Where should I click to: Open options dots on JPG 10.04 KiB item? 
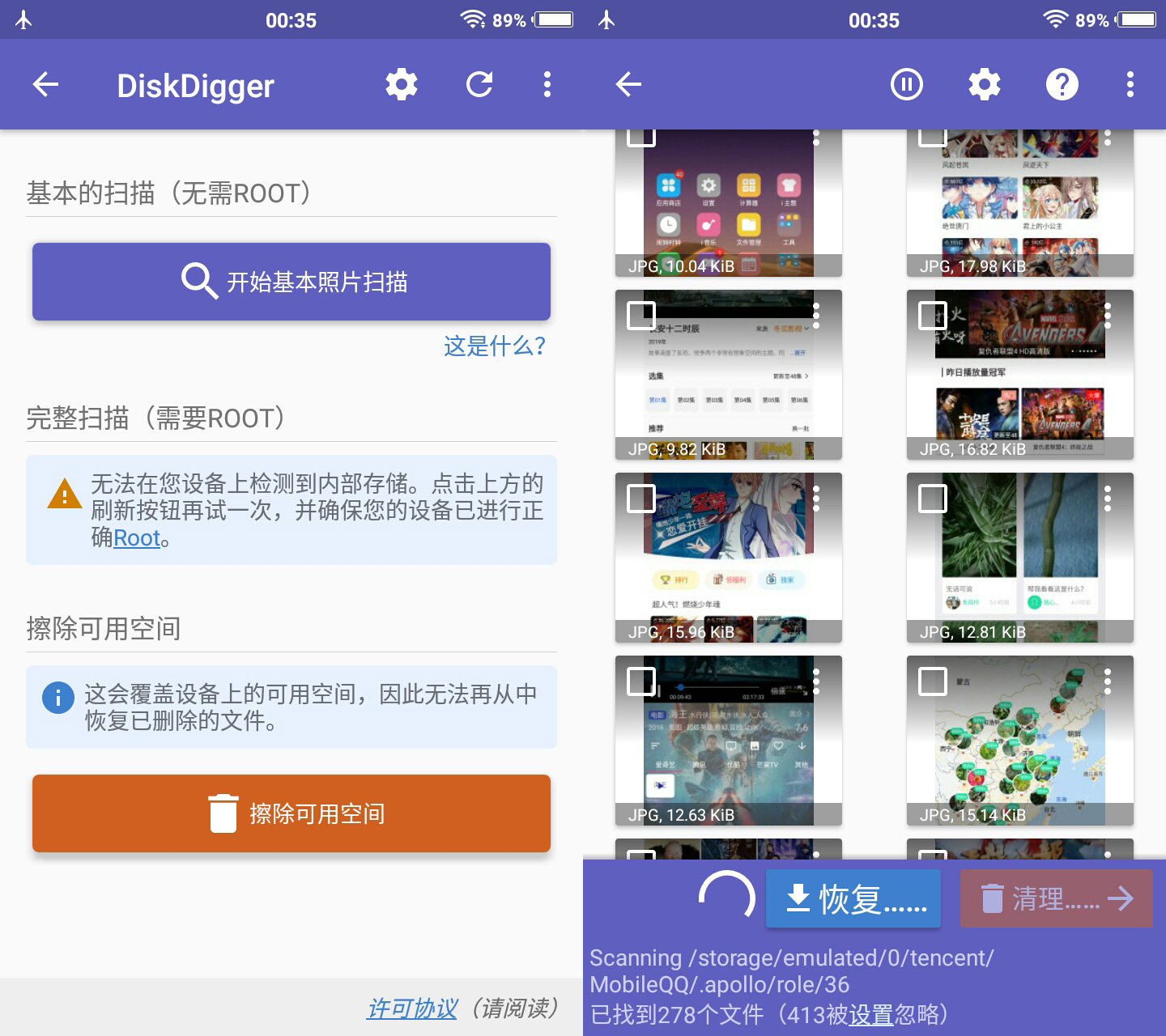pyautogui.click(x=816, y=138)
